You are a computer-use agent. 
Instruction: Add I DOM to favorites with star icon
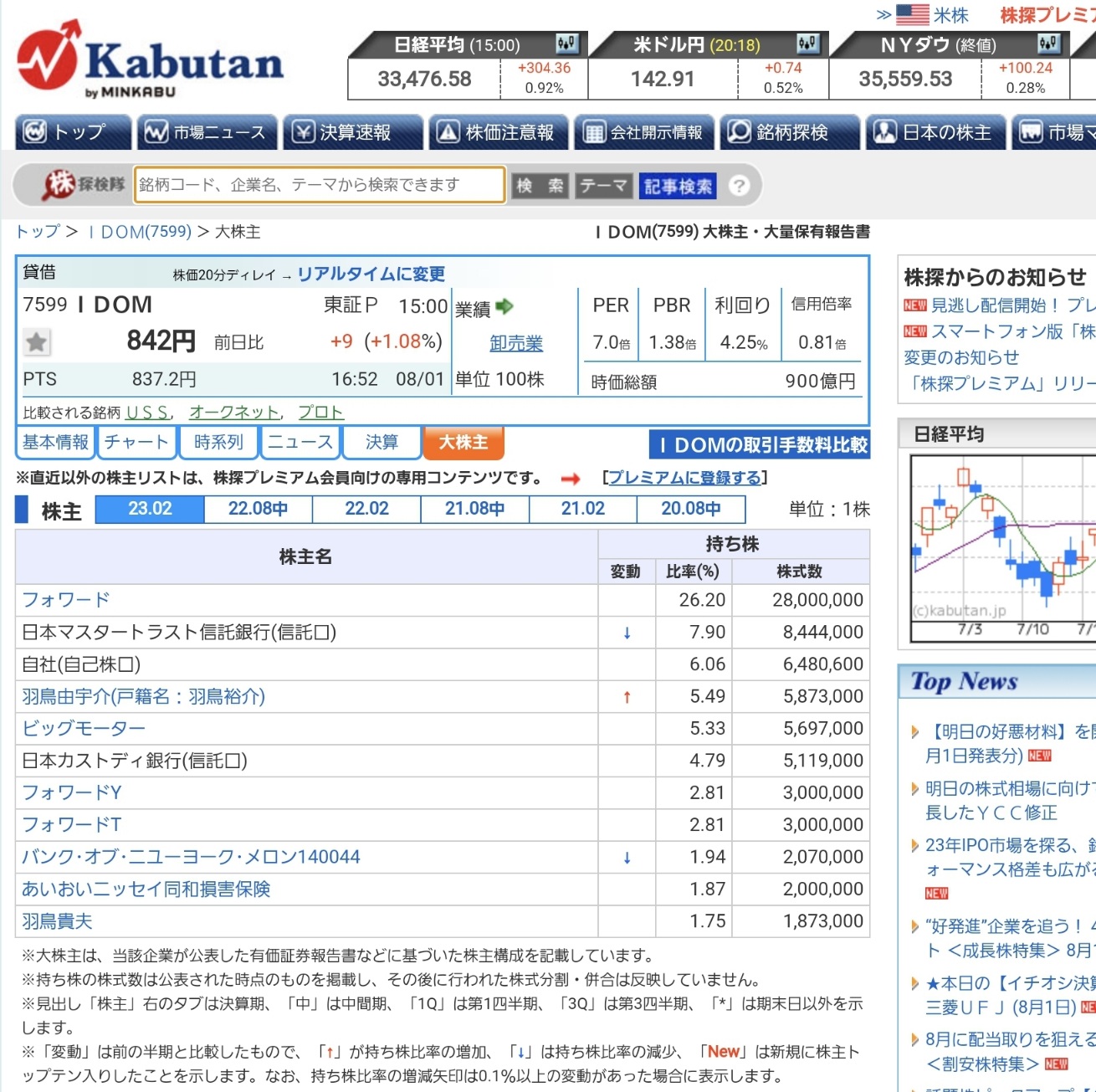point(36,341)
